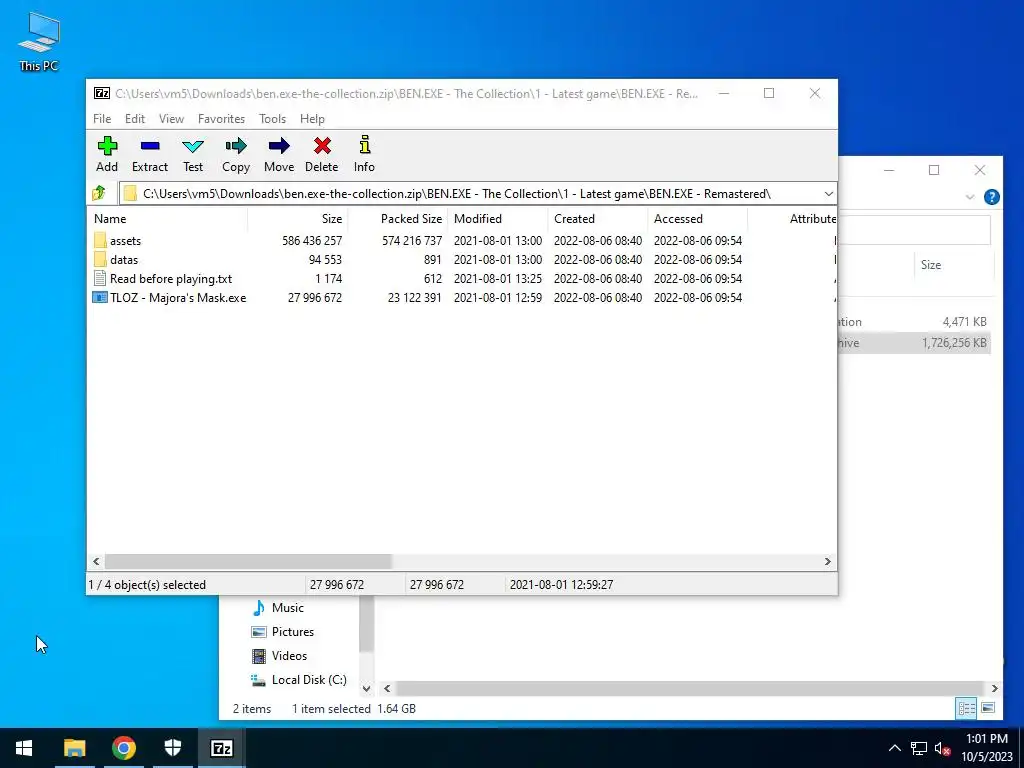Launch Chrome from the taskbar

pos(123,748)
